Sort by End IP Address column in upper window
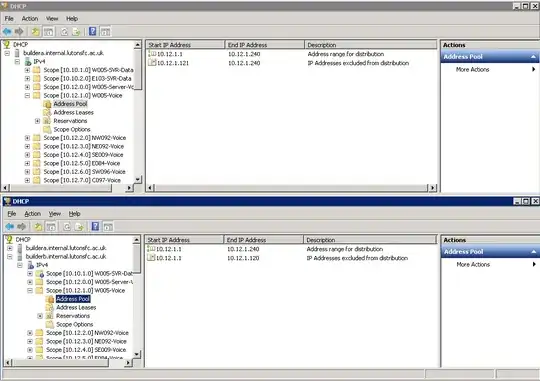The image size is (540, 381). [x=265, y=45]
